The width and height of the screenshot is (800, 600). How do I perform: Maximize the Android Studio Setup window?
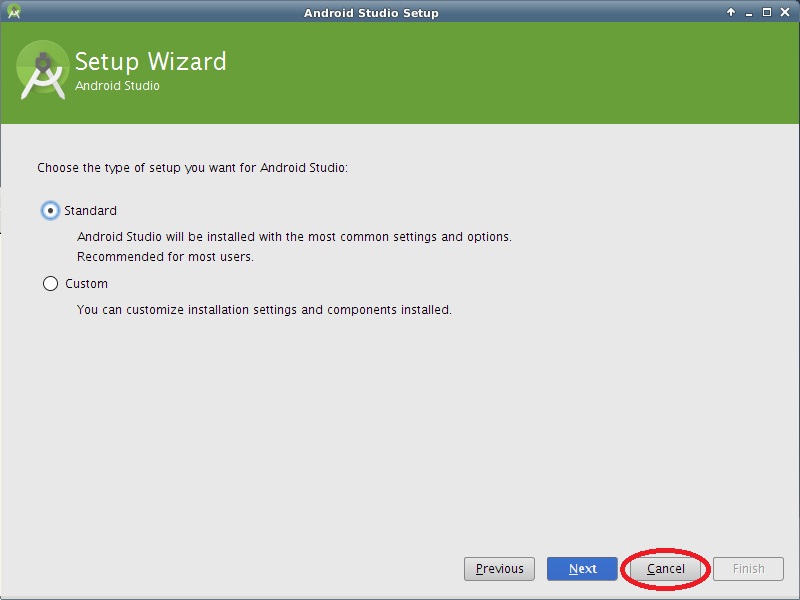click(767, 12)
